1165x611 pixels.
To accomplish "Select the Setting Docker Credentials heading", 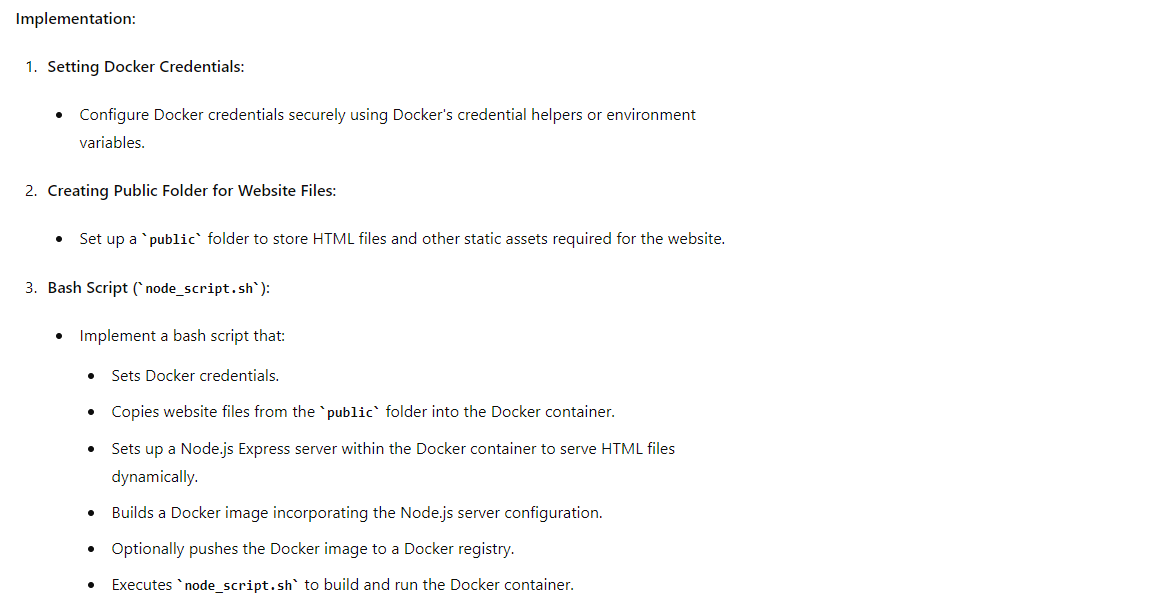I will point(146,66).
